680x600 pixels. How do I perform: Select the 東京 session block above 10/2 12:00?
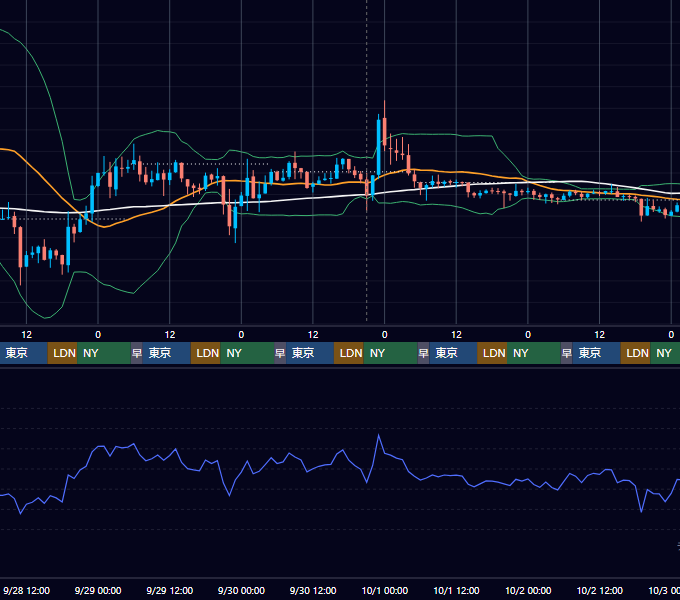point(596,353)
